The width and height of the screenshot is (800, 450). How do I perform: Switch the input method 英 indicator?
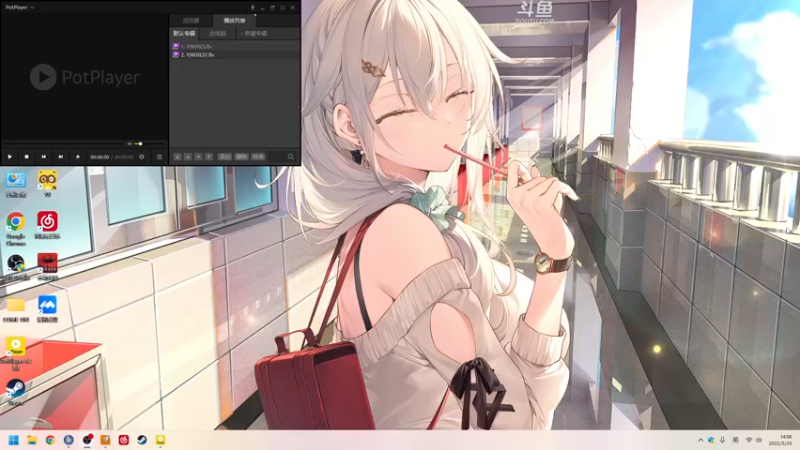(x=735, y=440)
